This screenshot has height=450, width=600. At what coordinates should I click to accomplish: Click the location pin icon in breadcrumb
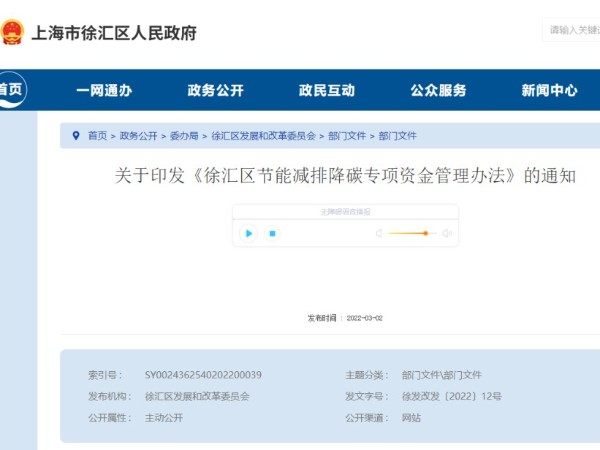[x=76, y=135]
